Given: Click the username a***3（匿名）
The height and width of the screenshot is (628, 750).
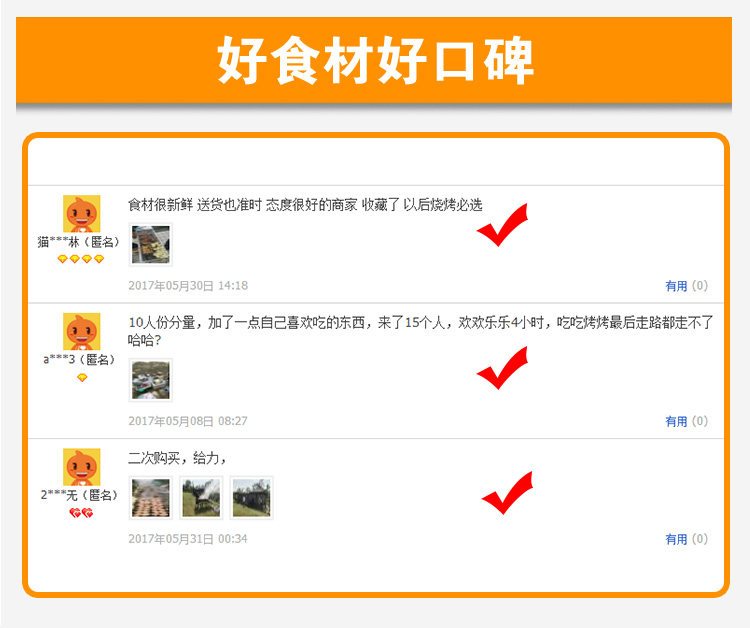Looking at the screenshot, I should [x=80, y=360].
